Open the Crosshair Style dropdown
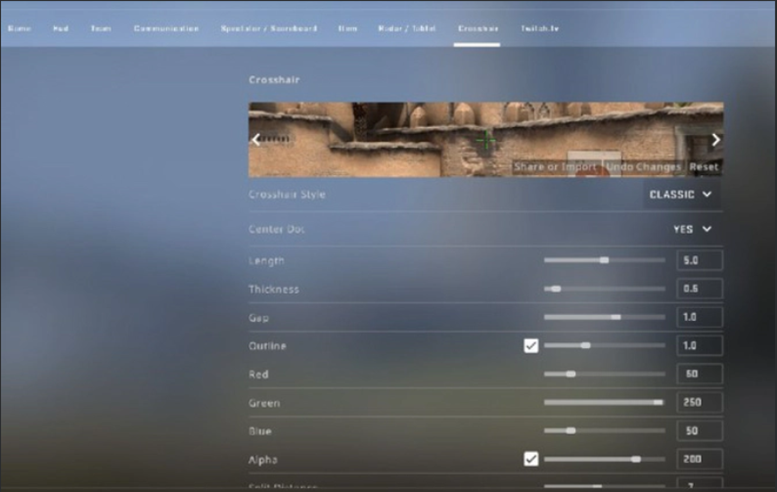777x492 pixels. click(681, 194)
